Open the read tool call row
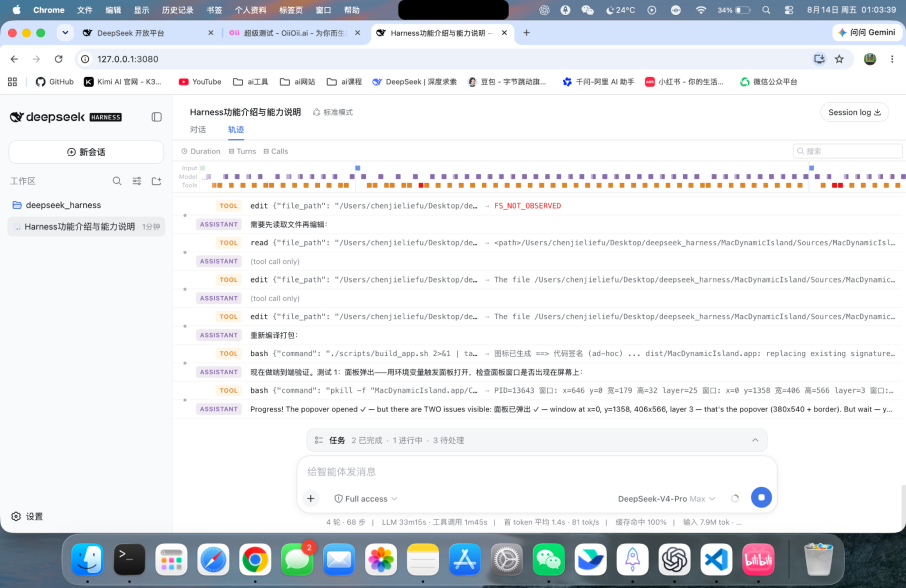Screen dimensions: 906x588 pyautogui.click(x=537, y=243)
